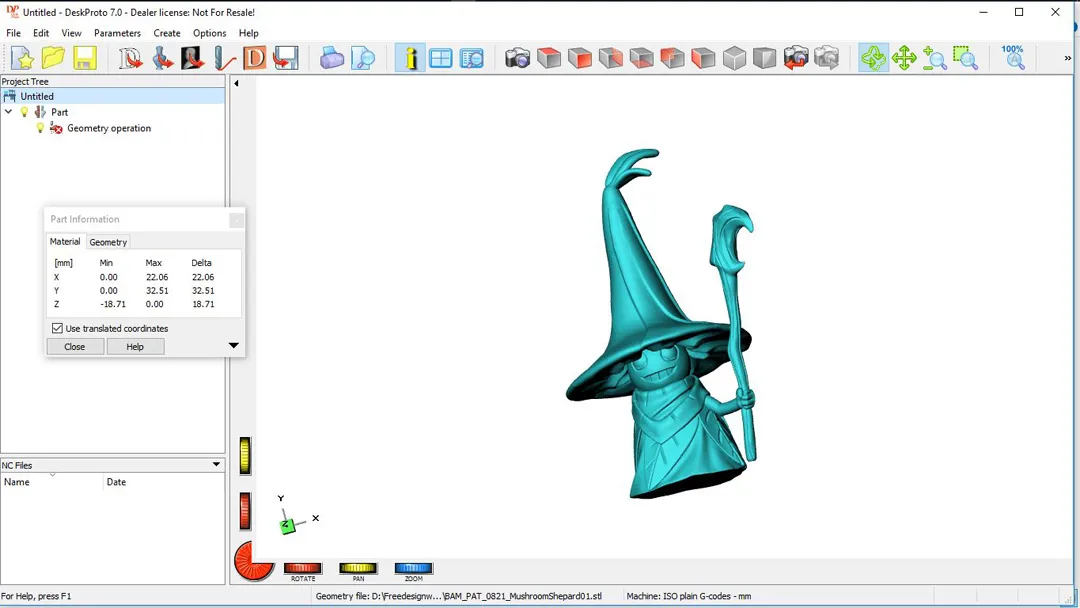
Task: Open print preview with page magnifier icon
Action: pos(363,59)
